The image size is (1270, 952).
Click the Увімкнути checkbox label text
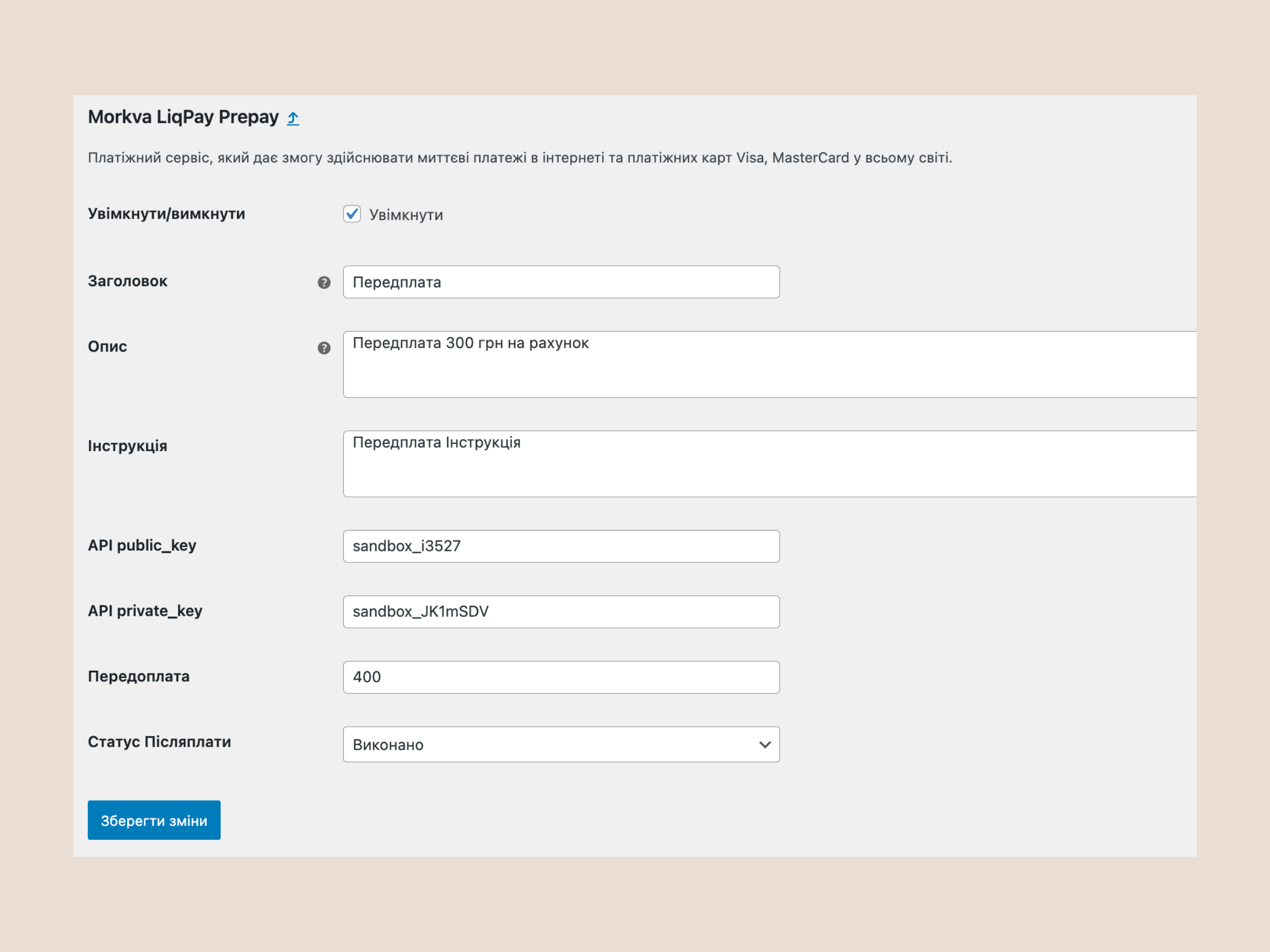click(406, 215)
